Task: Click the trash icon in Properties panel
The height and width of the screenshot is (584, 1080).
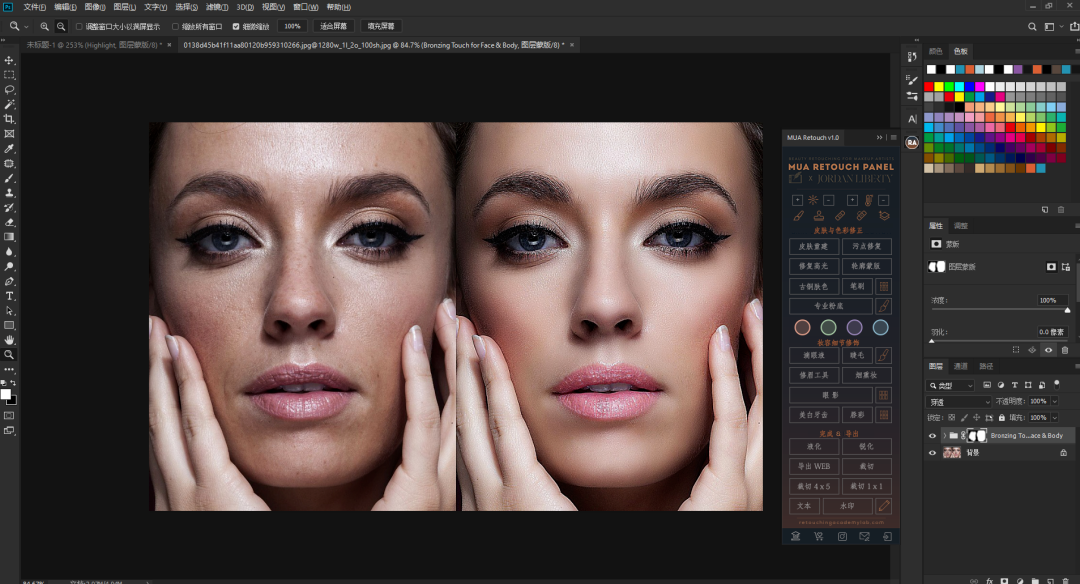Action: coord(1064,350)
